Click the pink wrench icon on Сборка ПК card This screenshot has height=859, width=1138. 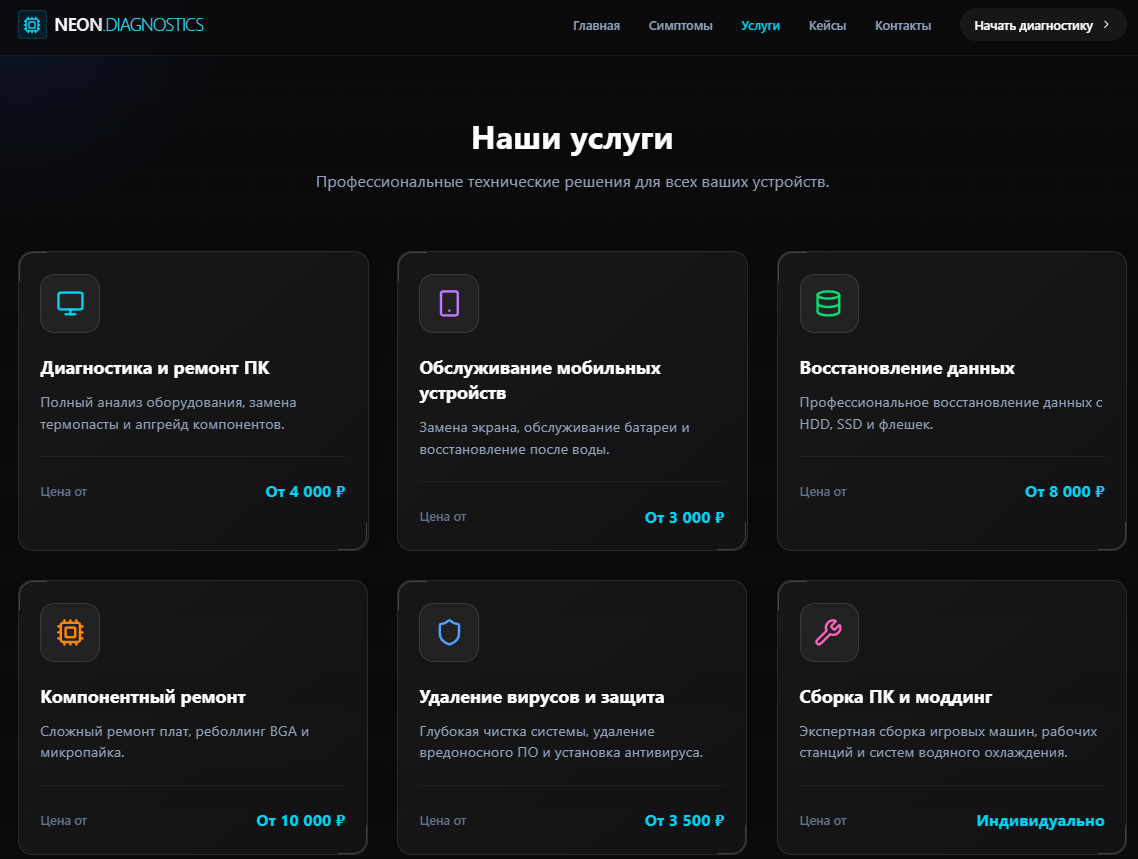pyautogui.click(x=828, y=632)
